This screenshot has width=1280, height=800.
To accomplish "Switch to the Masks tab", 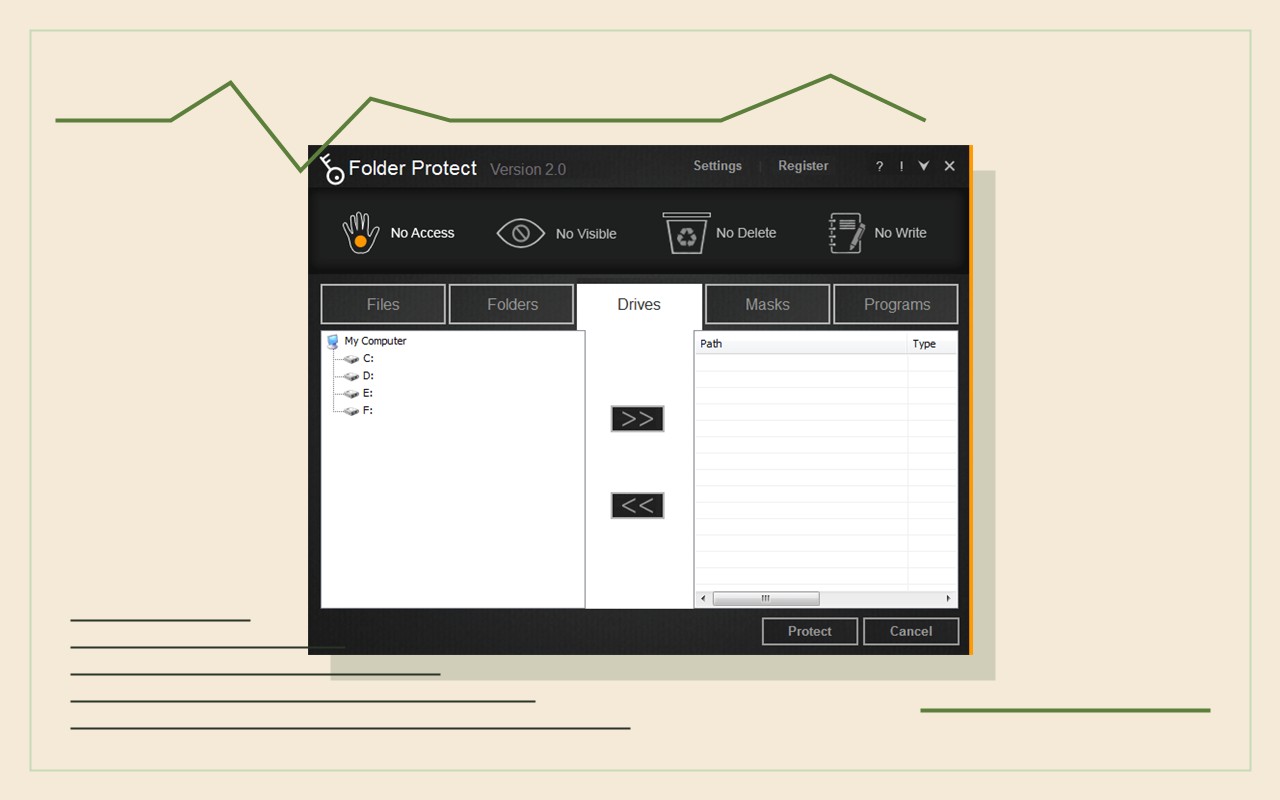I will [767, 304].
